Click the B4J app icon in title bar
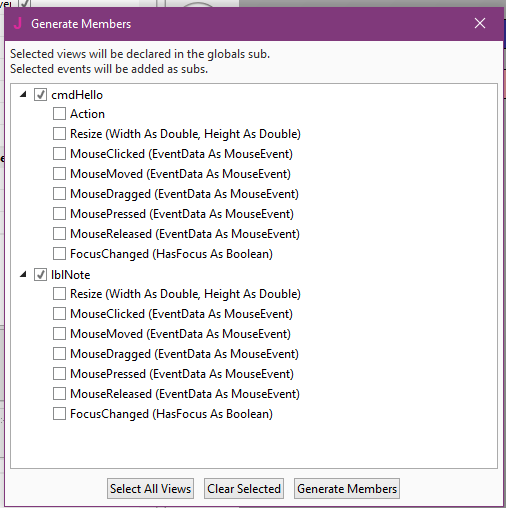The width and height of the screenshot is (506, 508). [18, 24]
